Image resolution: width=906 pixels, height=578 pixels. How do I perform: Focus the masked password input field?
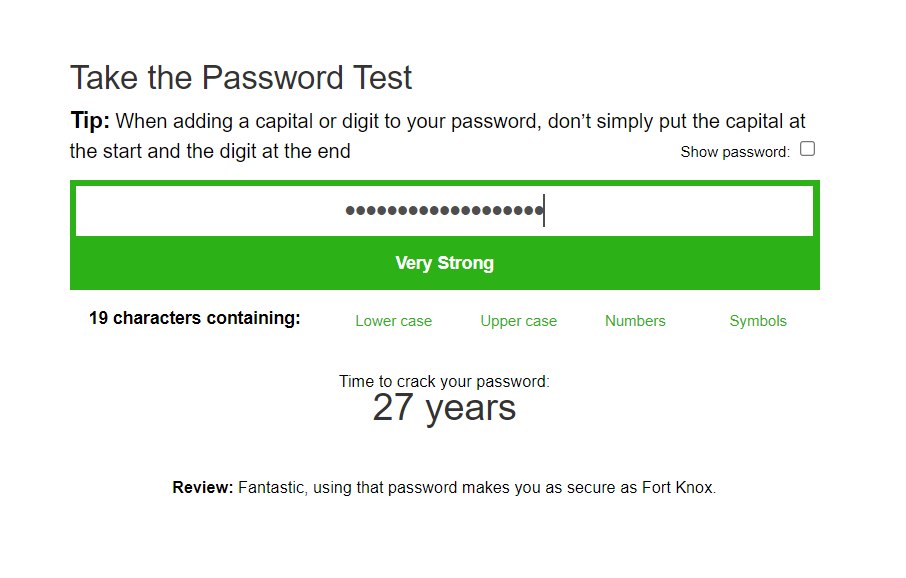pos(444,210)
